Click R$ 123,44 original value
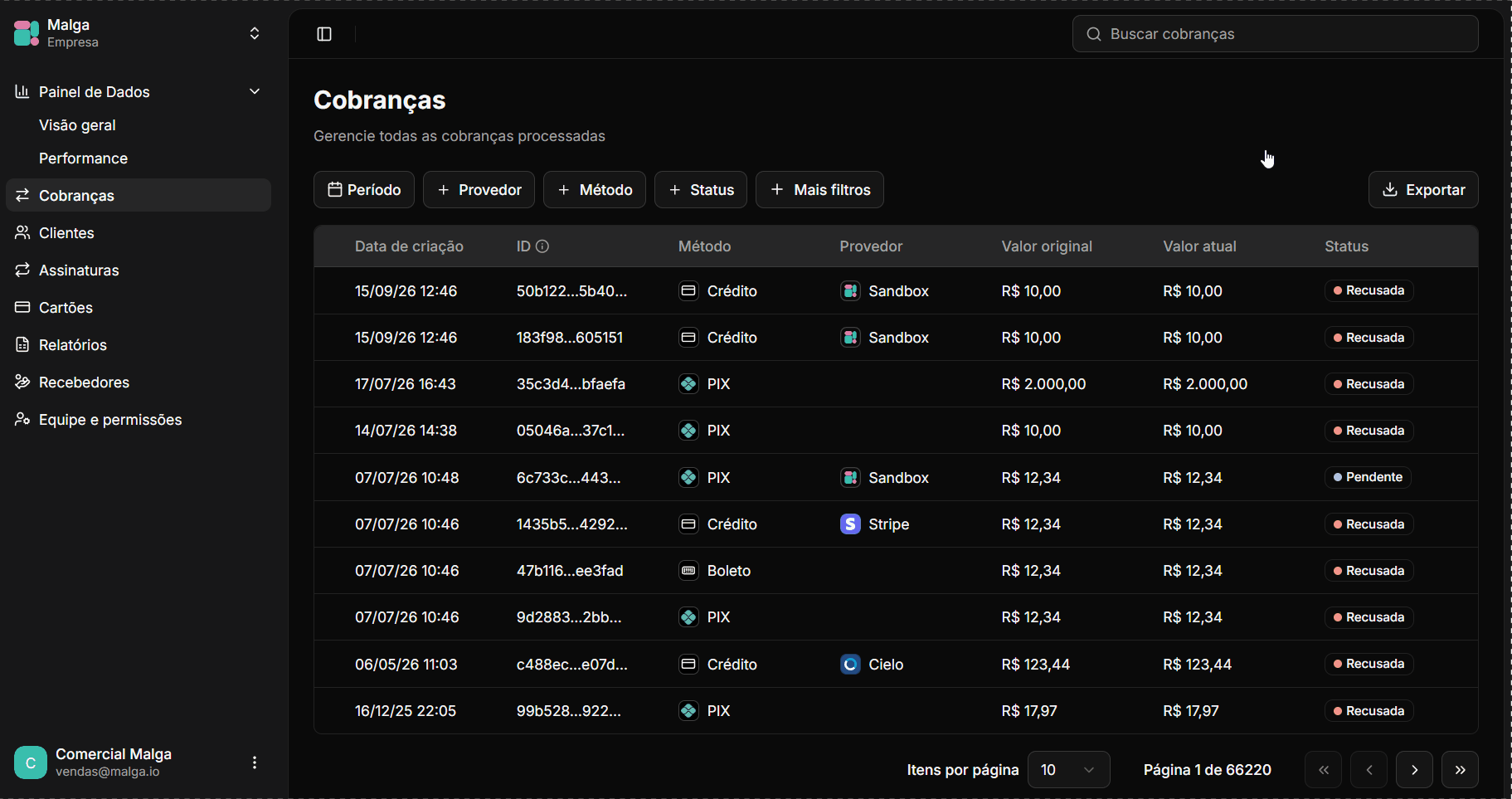Image resolution: width=1512 pixels, height=799 pixels. [1035, 665]
